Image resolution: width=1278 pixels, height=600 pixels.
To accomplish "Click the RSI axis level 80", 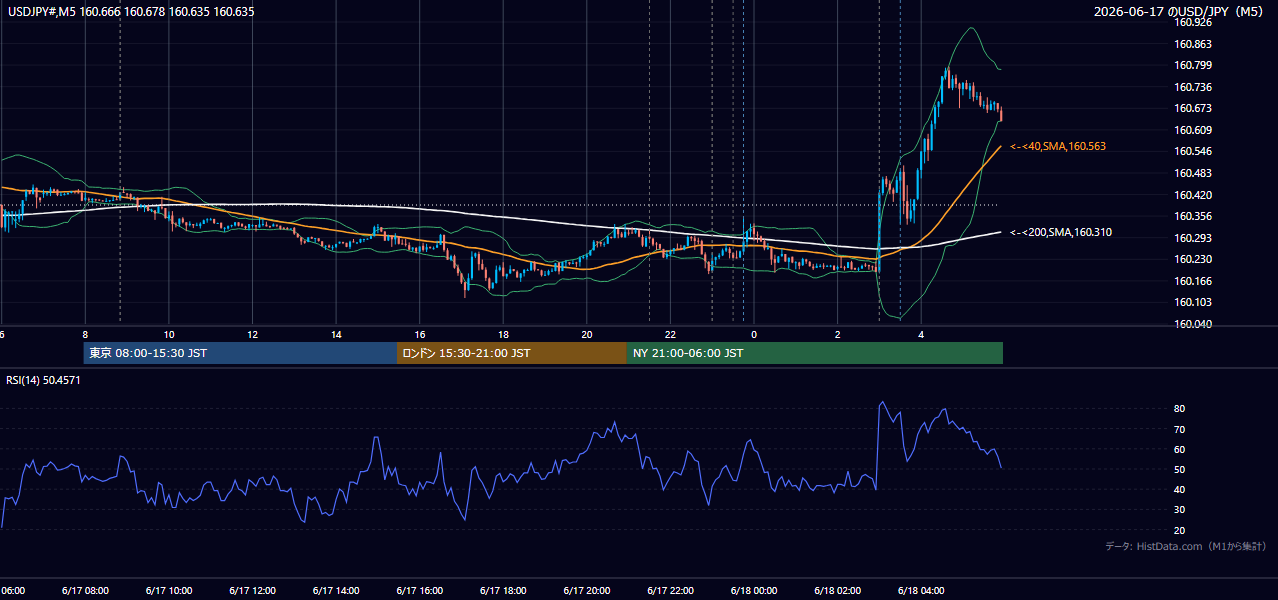I will pyautogui.click(x=1180, y=409).
